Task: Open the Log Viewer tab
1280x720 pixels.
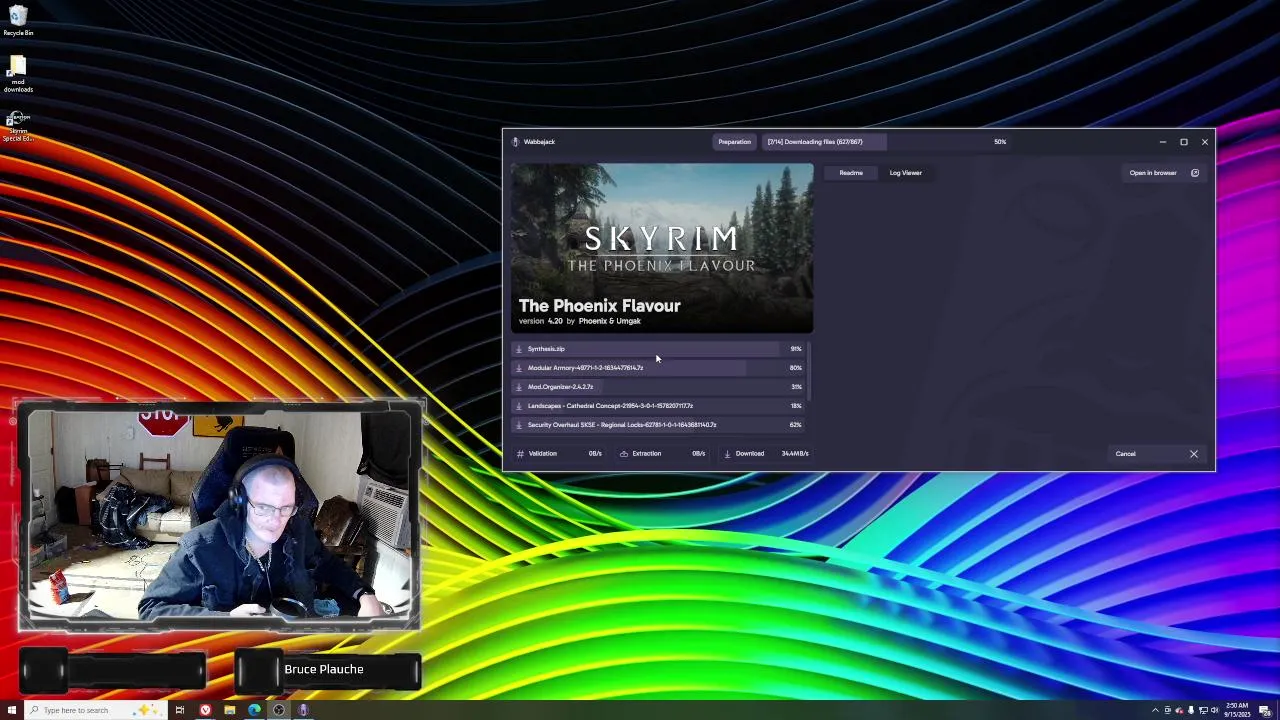Action: (x=906, y=173)
